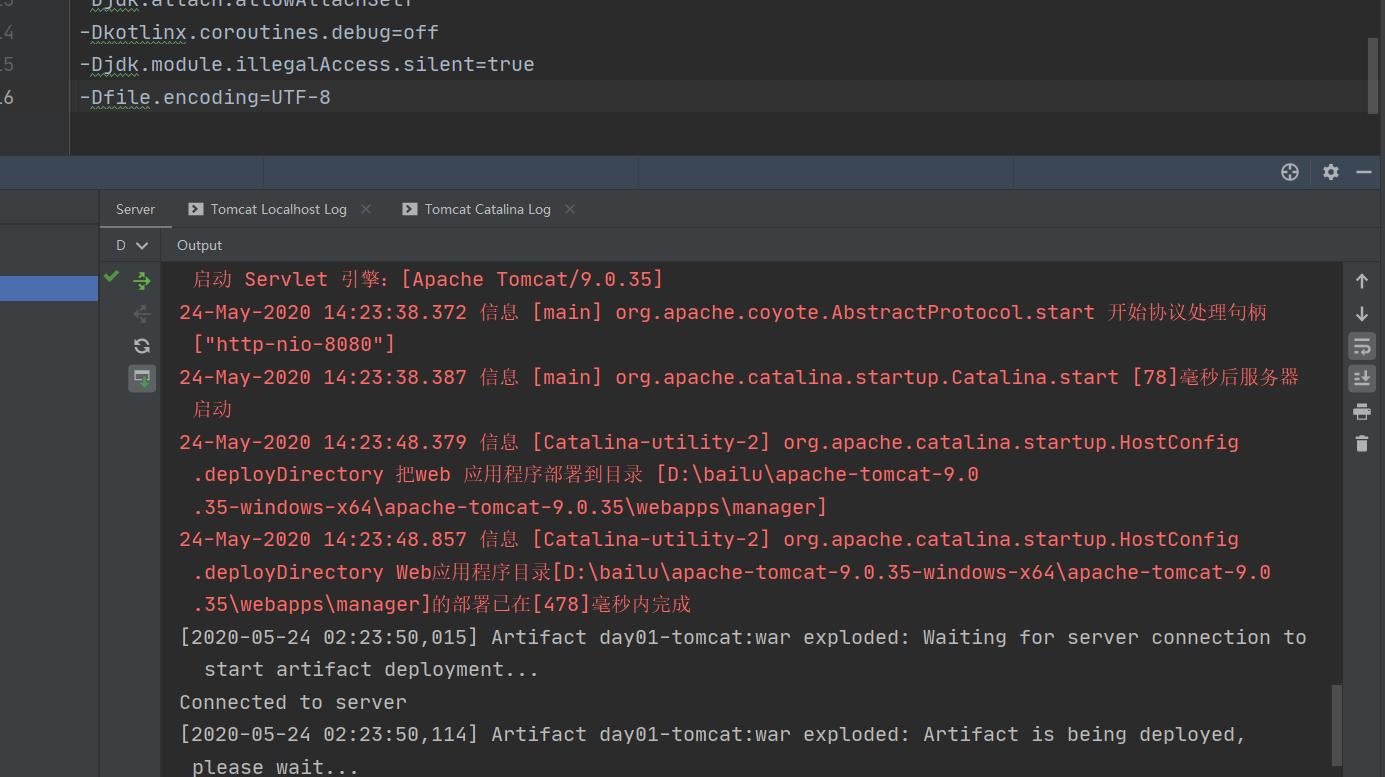Click the "Connected to server" console line

[x=293, y=702]
